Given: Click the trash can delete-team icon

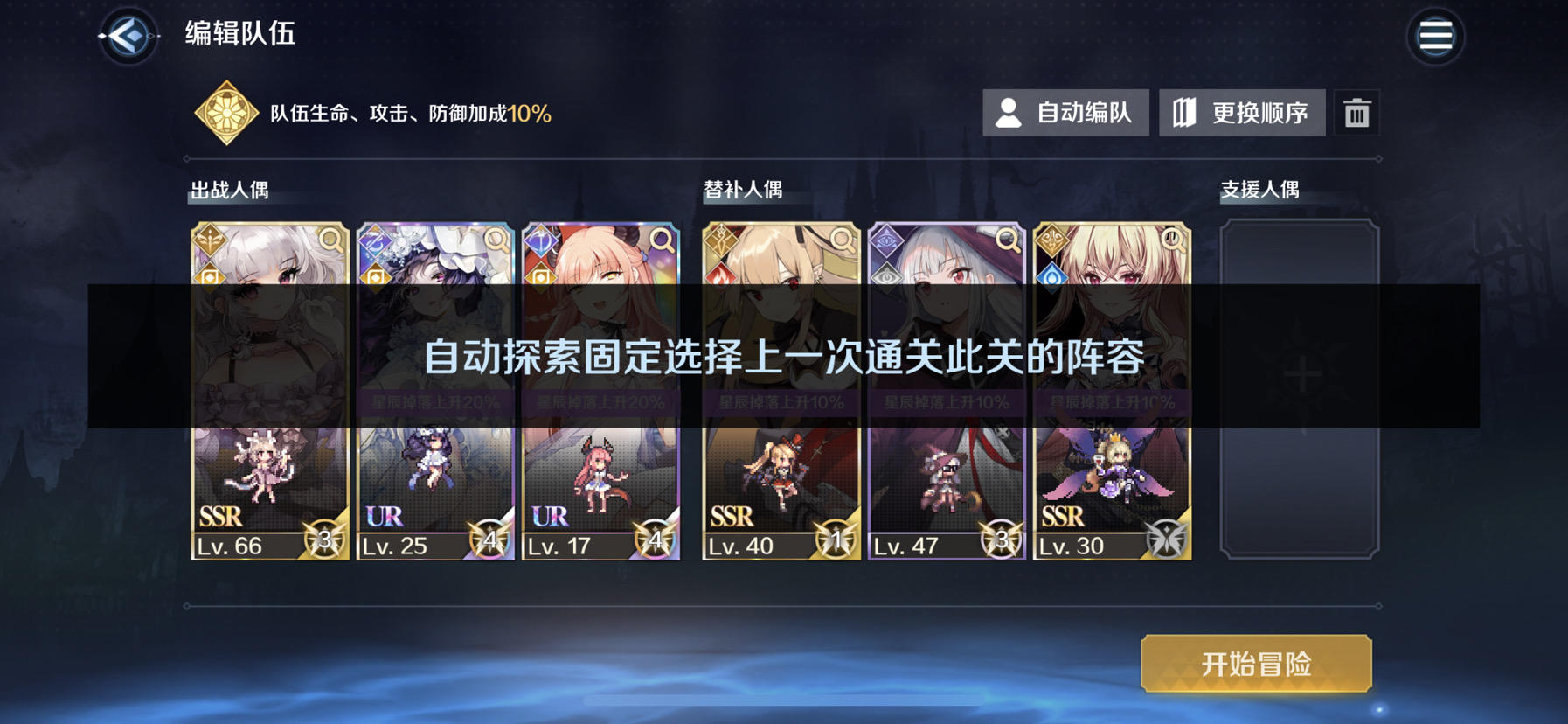Looking at the screenshot, I should click(x=1356, y=113).
